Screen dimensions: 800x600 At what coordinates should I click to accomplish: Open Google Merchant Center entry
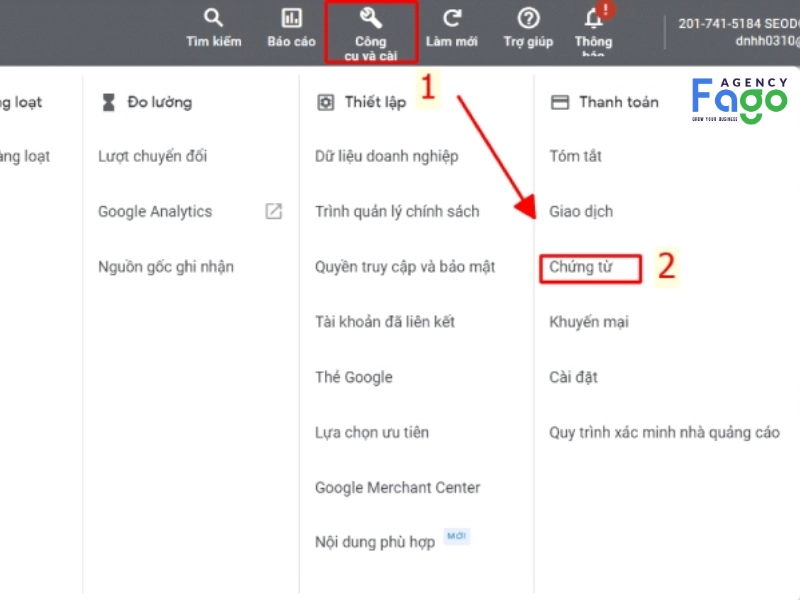coord(396,487)
